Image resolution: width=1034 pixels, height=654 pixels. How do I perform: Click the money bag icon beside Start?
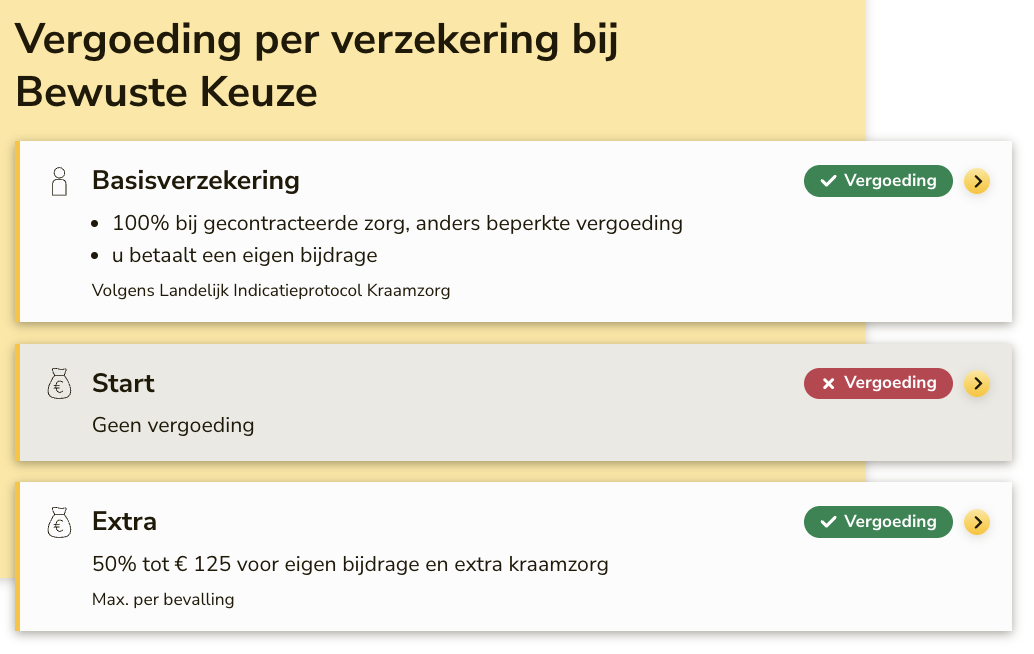(60, 384)
